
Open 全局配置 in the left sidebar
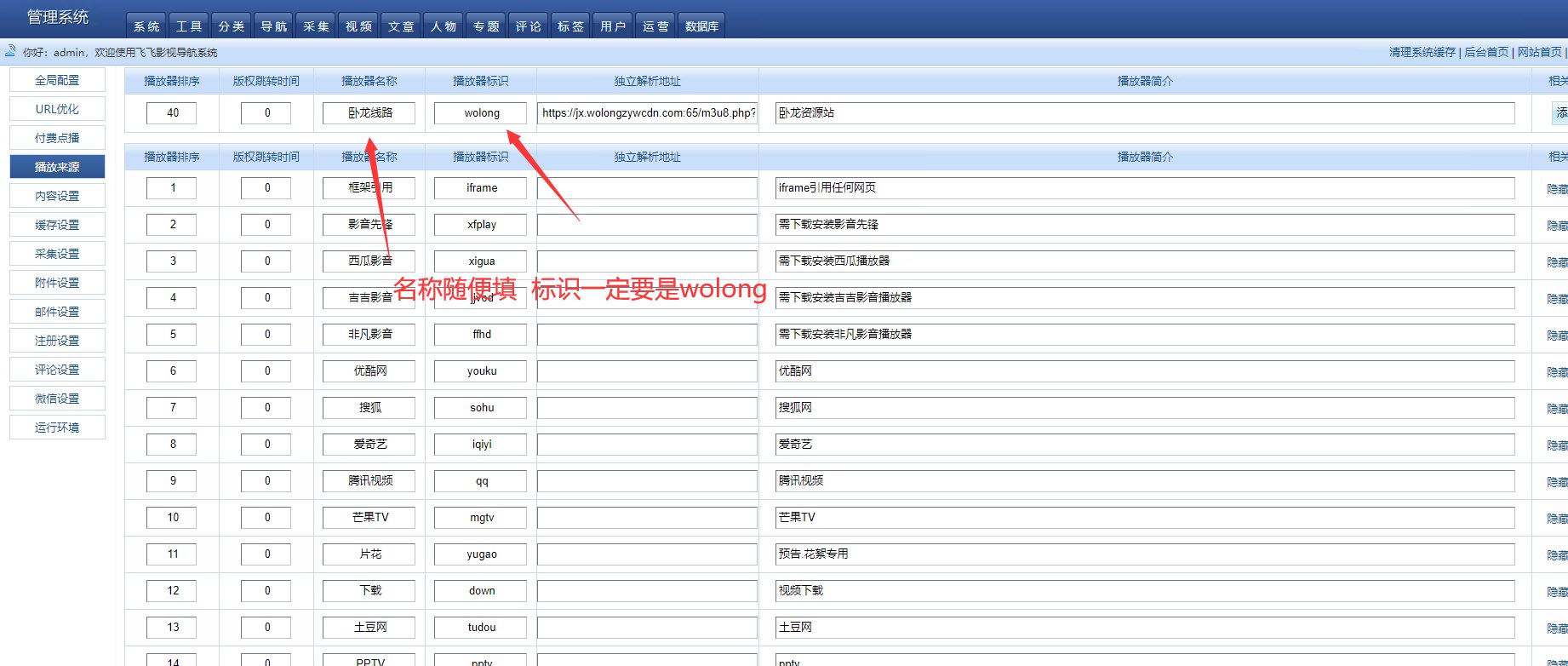[x=57, y=80]
